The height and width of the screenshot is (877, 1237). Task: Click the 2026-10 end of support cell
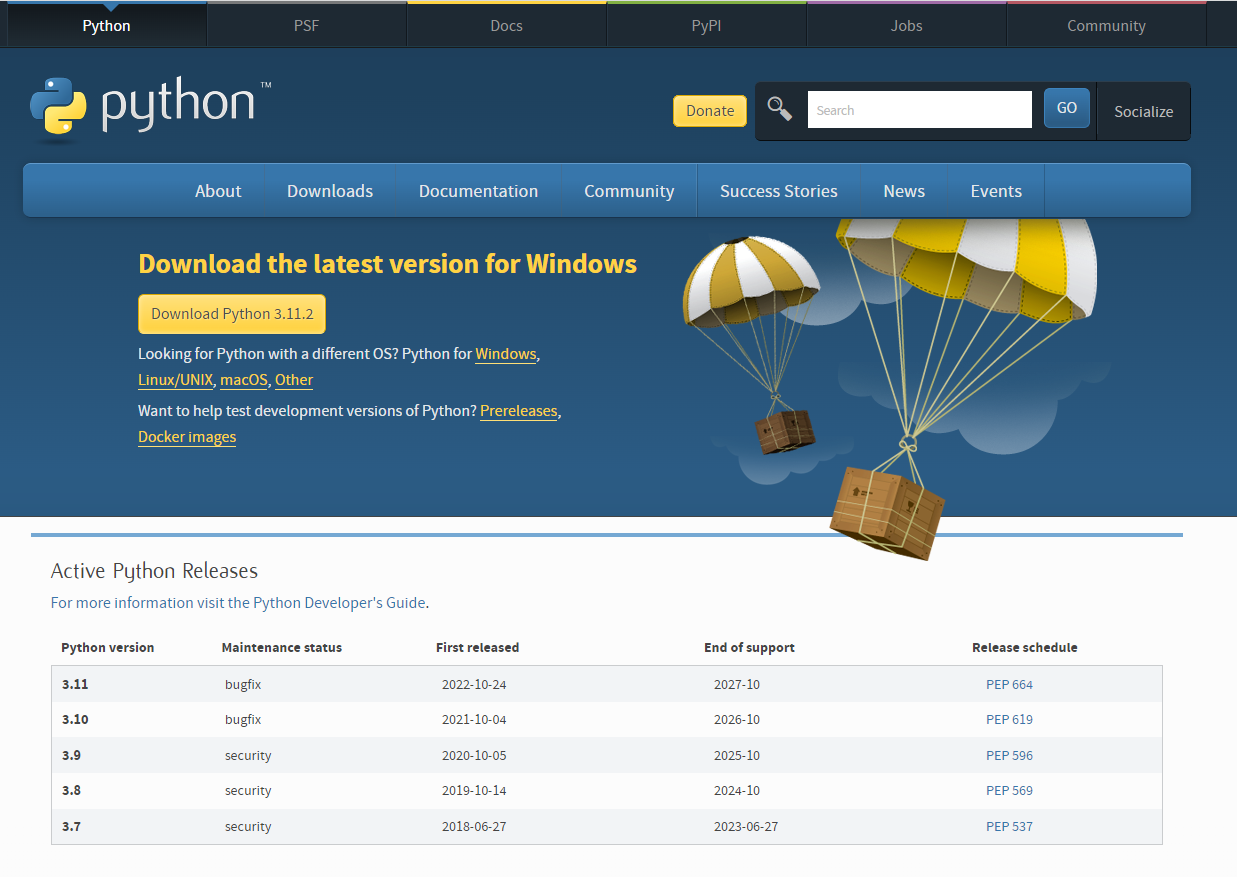[x=737, y=720]
